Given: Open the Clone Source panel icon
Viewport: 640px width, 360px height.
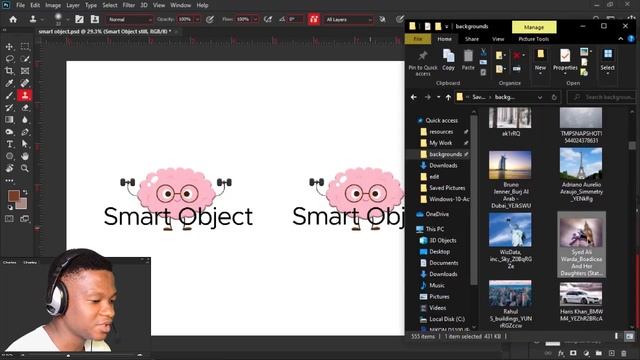Looking at the screenshot, I should click(x=95, y=19).
